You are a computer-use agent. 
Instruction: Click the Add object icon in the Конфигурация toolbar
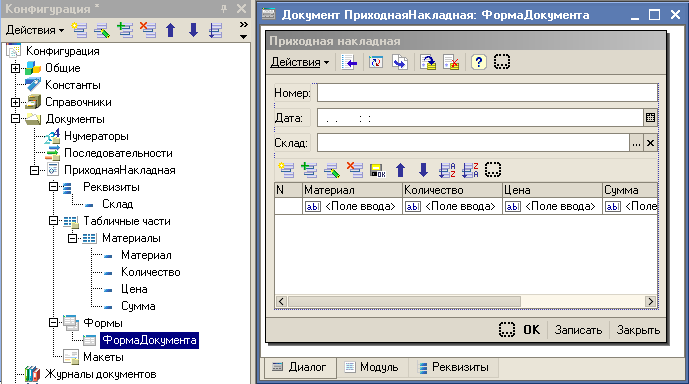point(80,30)
